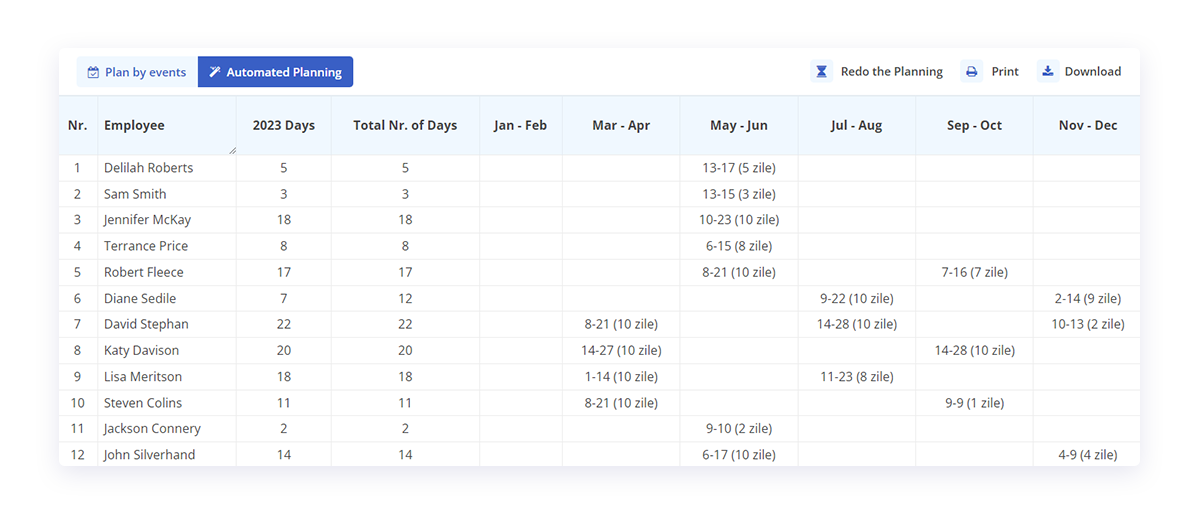Select employee Delilah Roberts
The height and width of the screenshot is (516, 1200).
click(149, 168)
